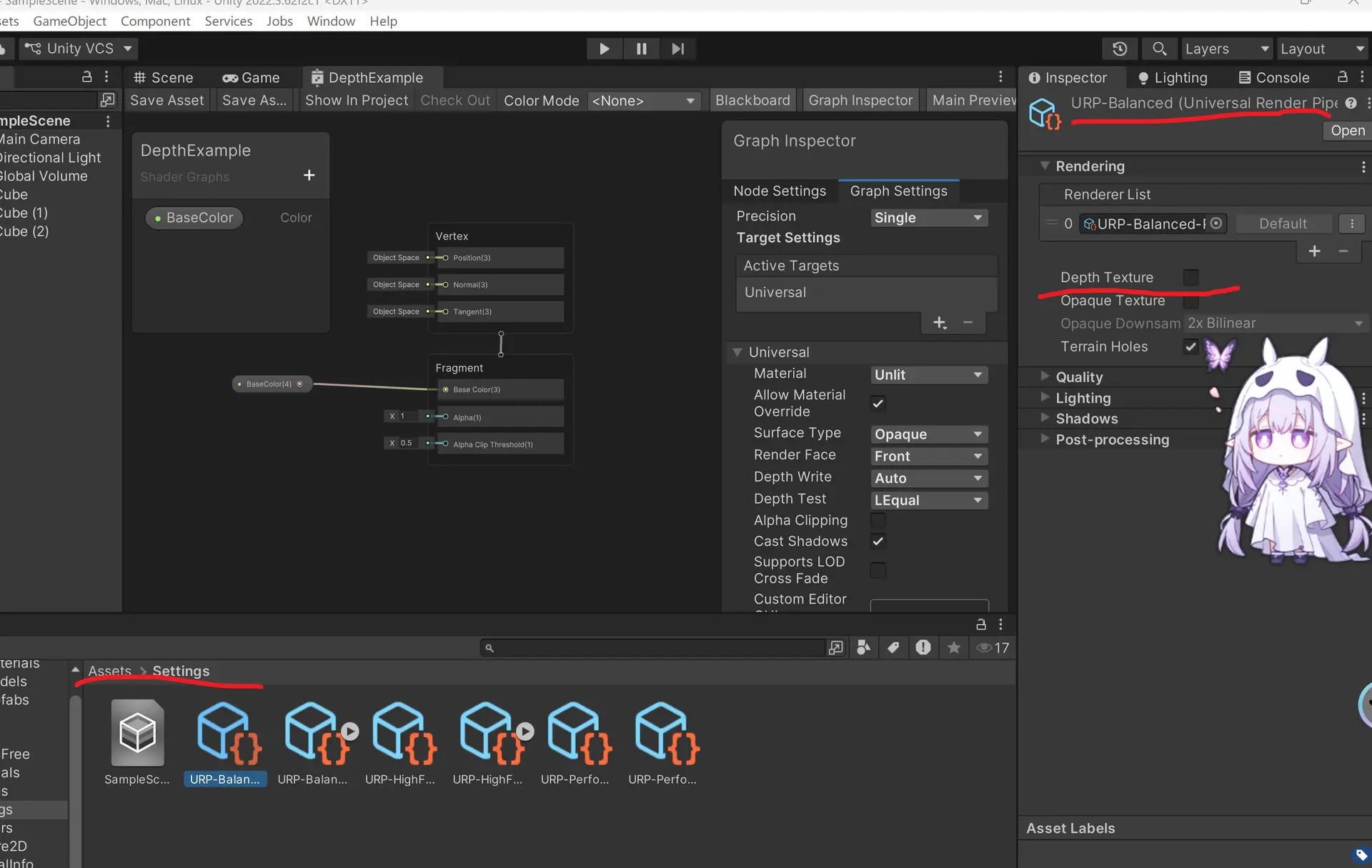The width and height of the screenshot is (1372, 868).
Task: Switch to the Game tab
Action: (x=251, y=77)
